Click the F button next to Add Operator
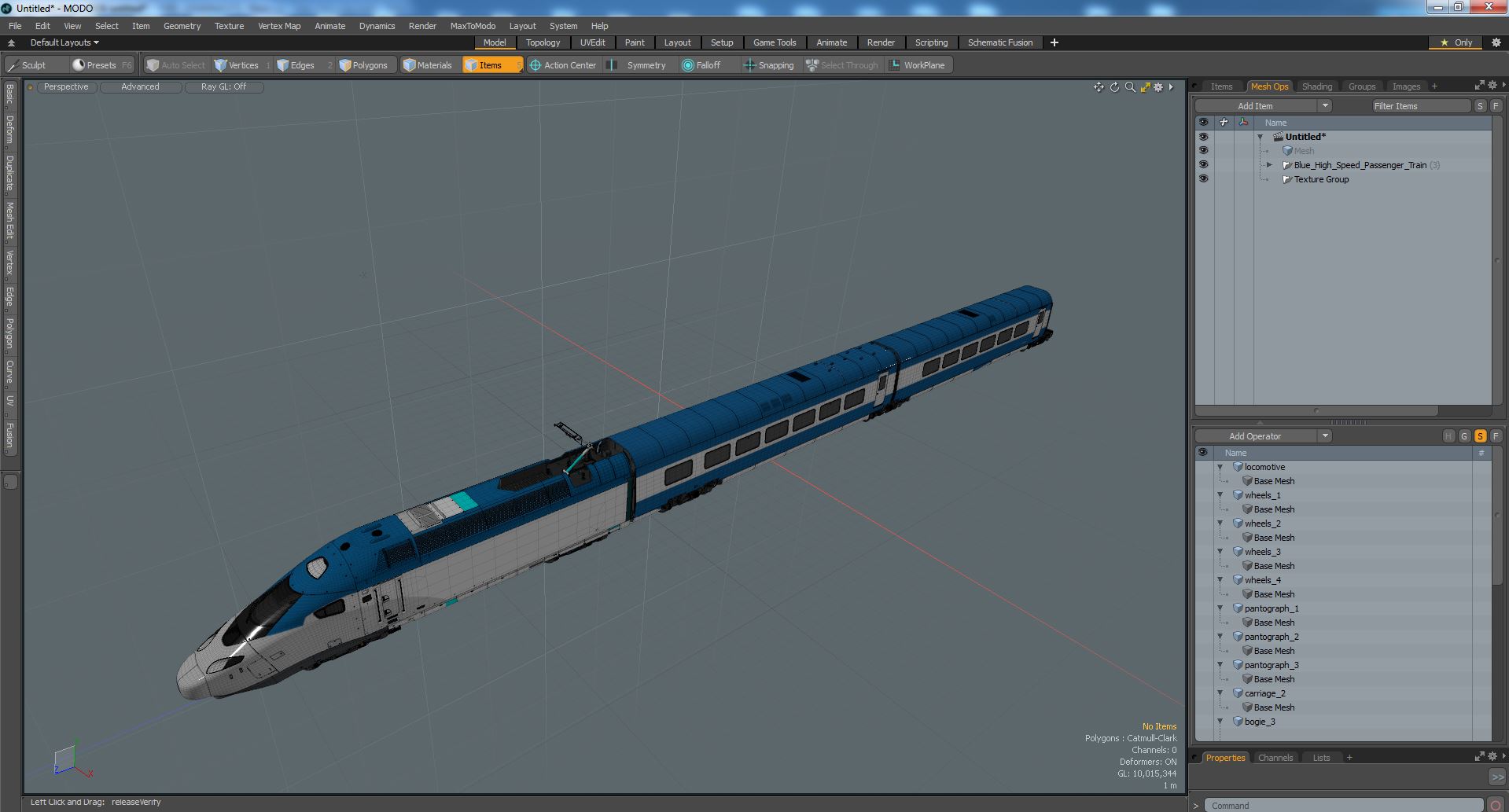The width and height of the screenshot is (1509, 812). 1496,436
